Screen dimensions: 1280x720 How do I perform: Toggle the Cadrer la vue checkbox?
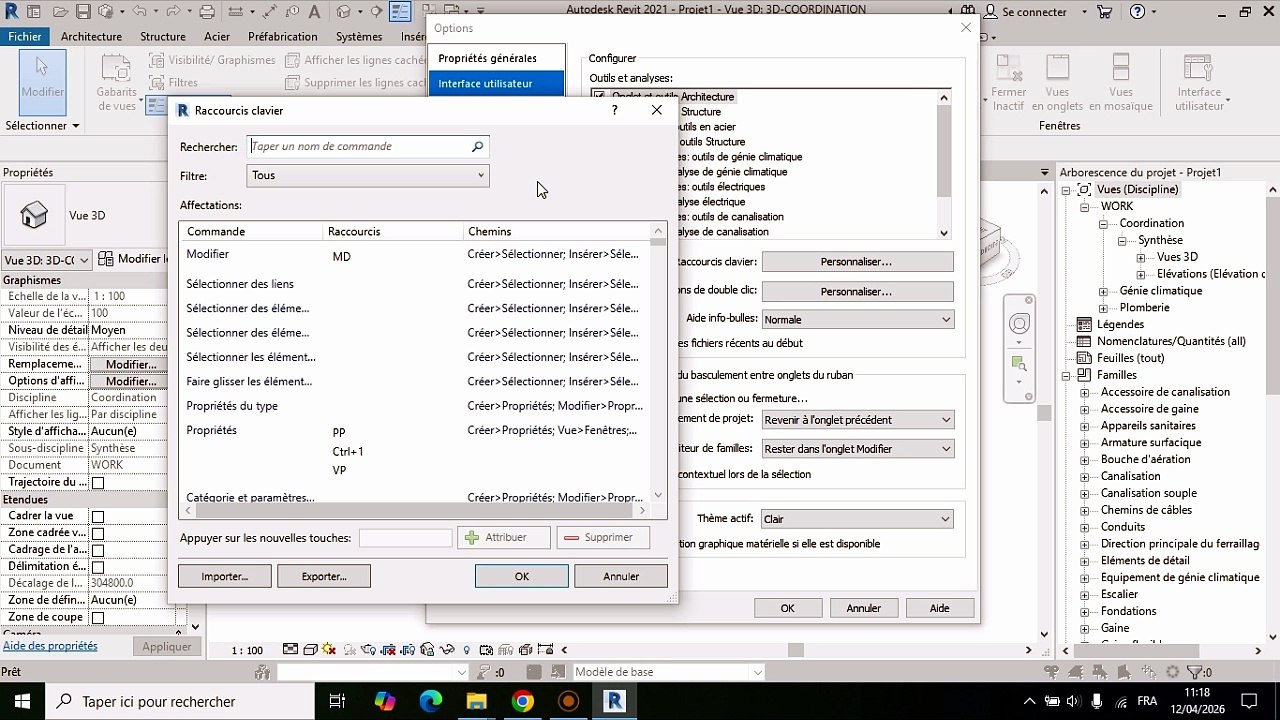[x=98, y=517]
